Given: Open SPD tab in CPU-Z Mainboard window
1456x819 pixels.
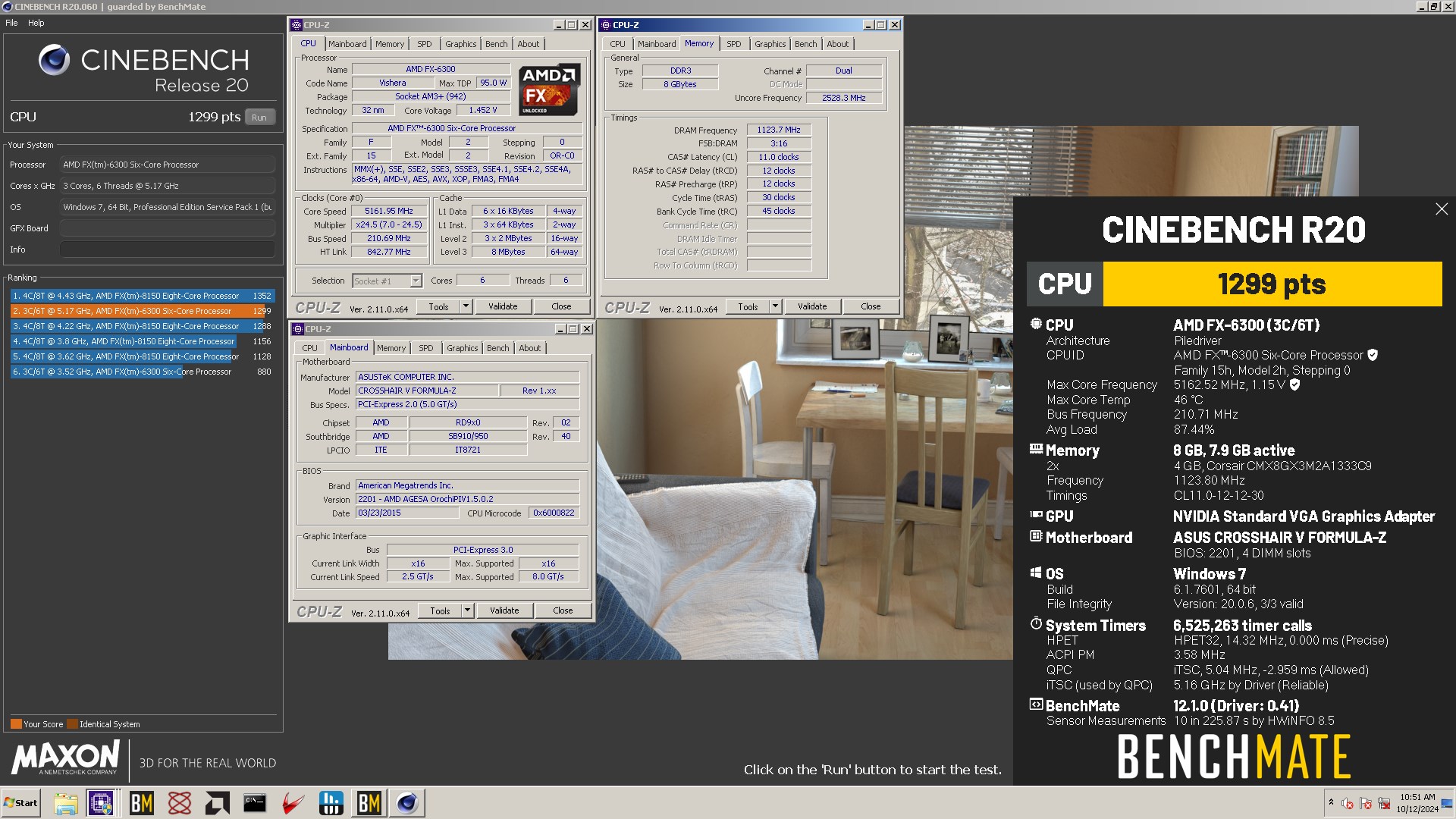Looking at the screenshot, I should point(426,348).
